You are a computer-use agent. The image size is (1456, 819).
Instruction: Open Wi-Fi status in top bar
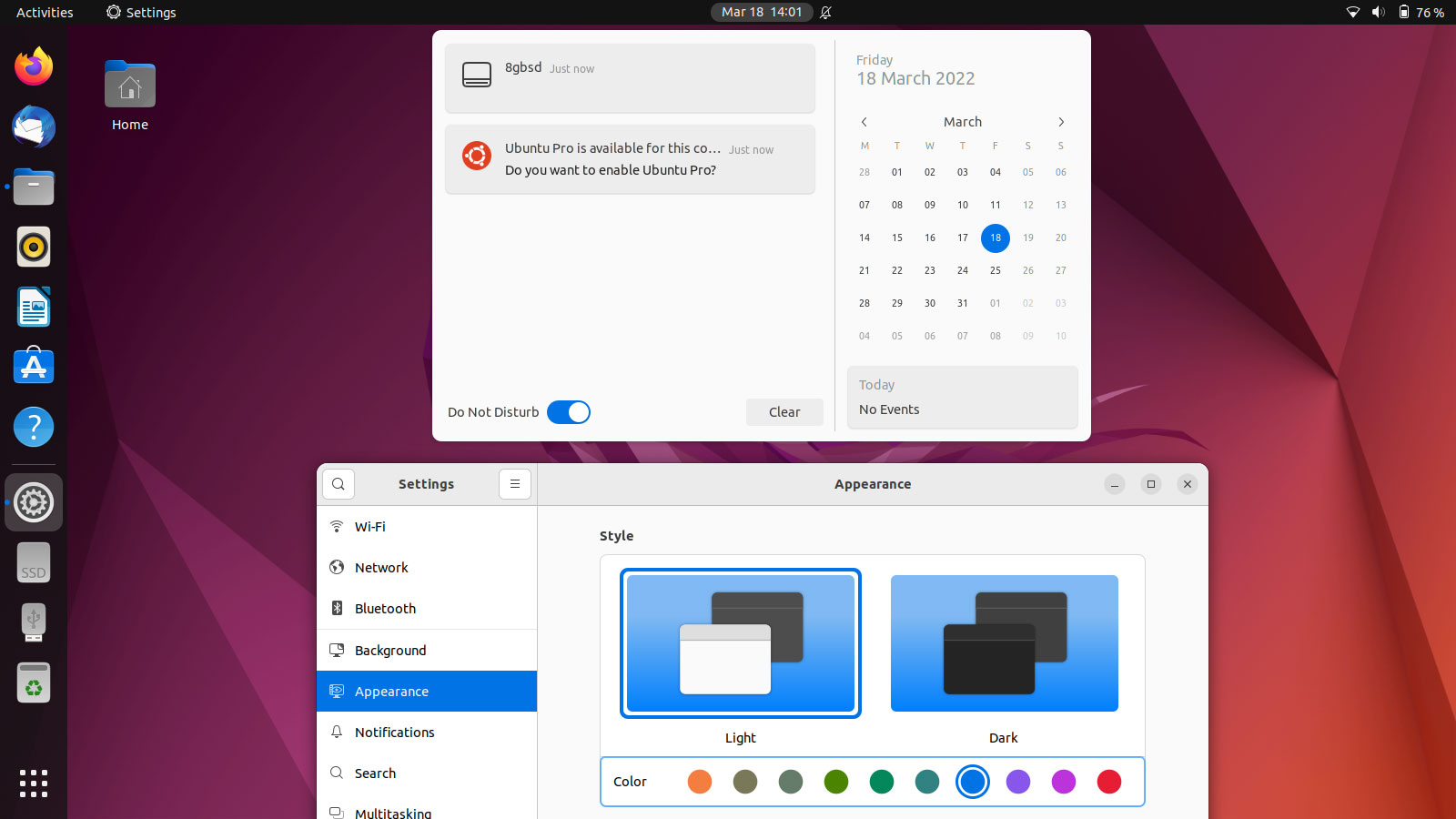(1353, 12)
